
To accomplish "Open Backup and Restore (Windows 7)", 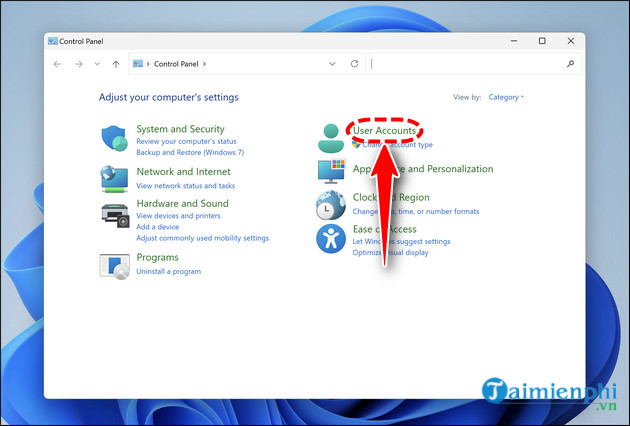I will pyautogui.click(x=190, y=152).
